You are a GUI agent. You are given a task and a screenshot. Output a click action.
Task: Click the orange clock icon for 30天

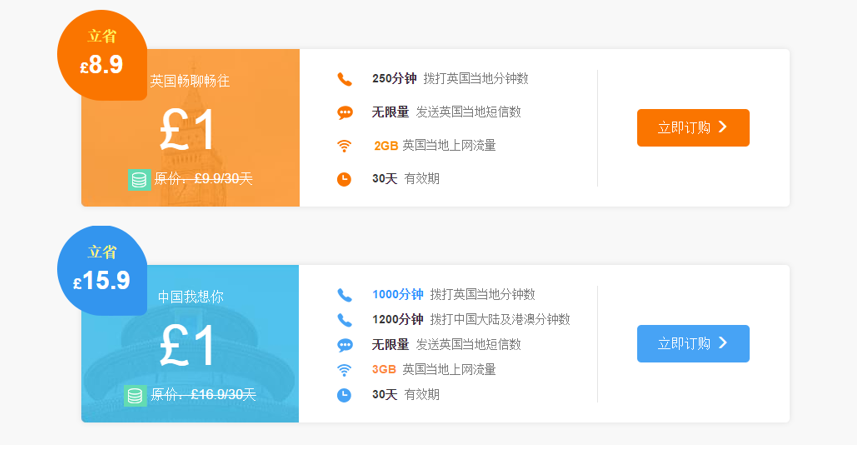(344, 179)
